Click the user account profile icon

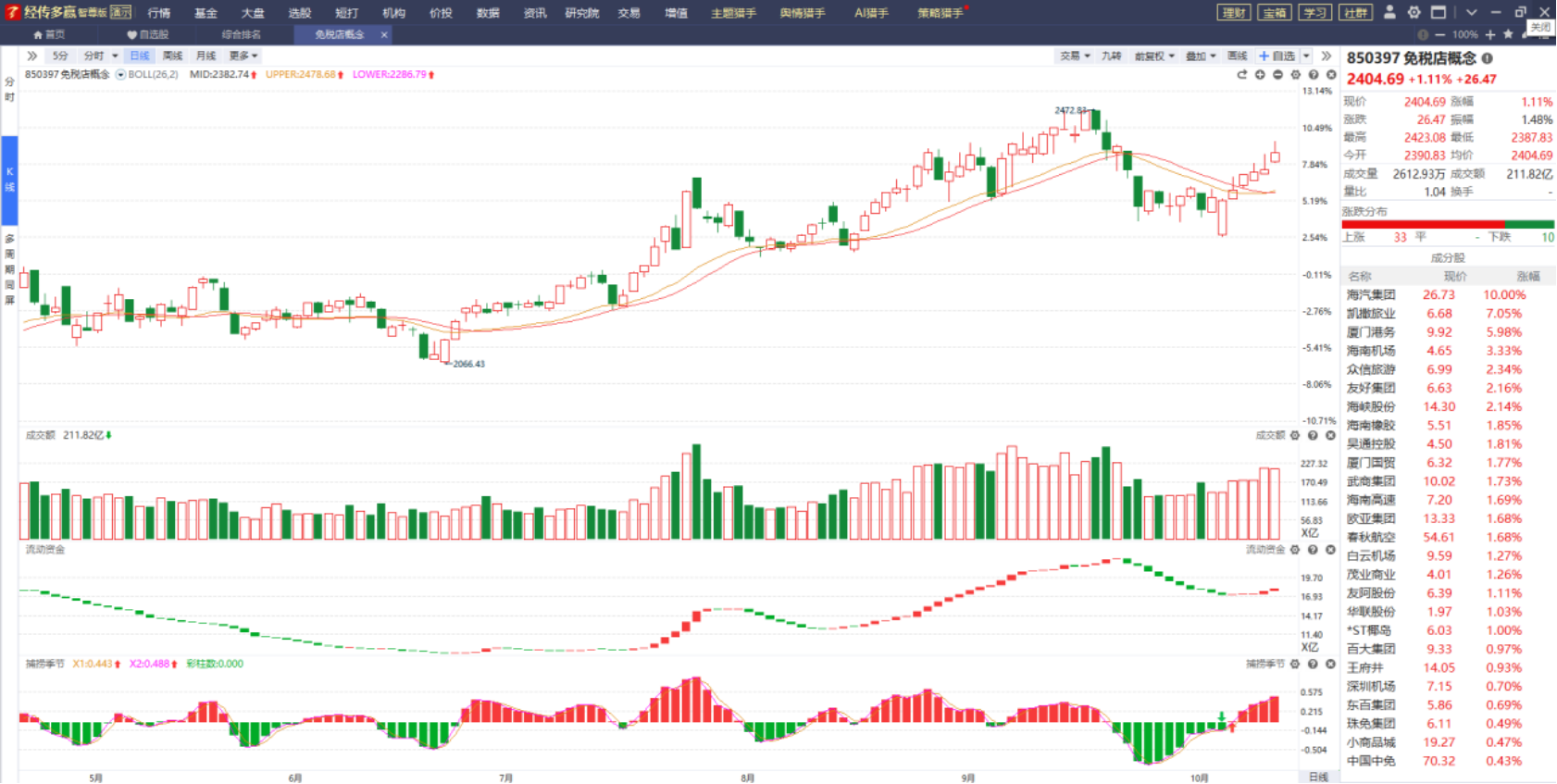point(1389,12)
